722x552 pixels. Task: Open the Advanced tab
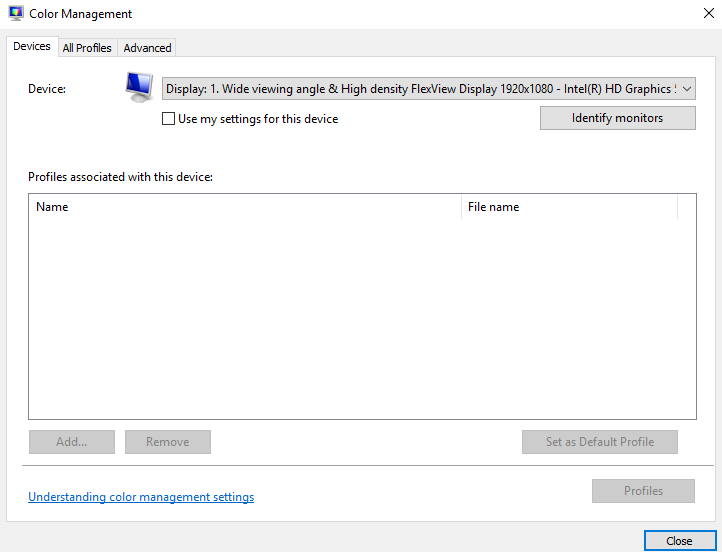pyautogui.click(x=147, y=48)
